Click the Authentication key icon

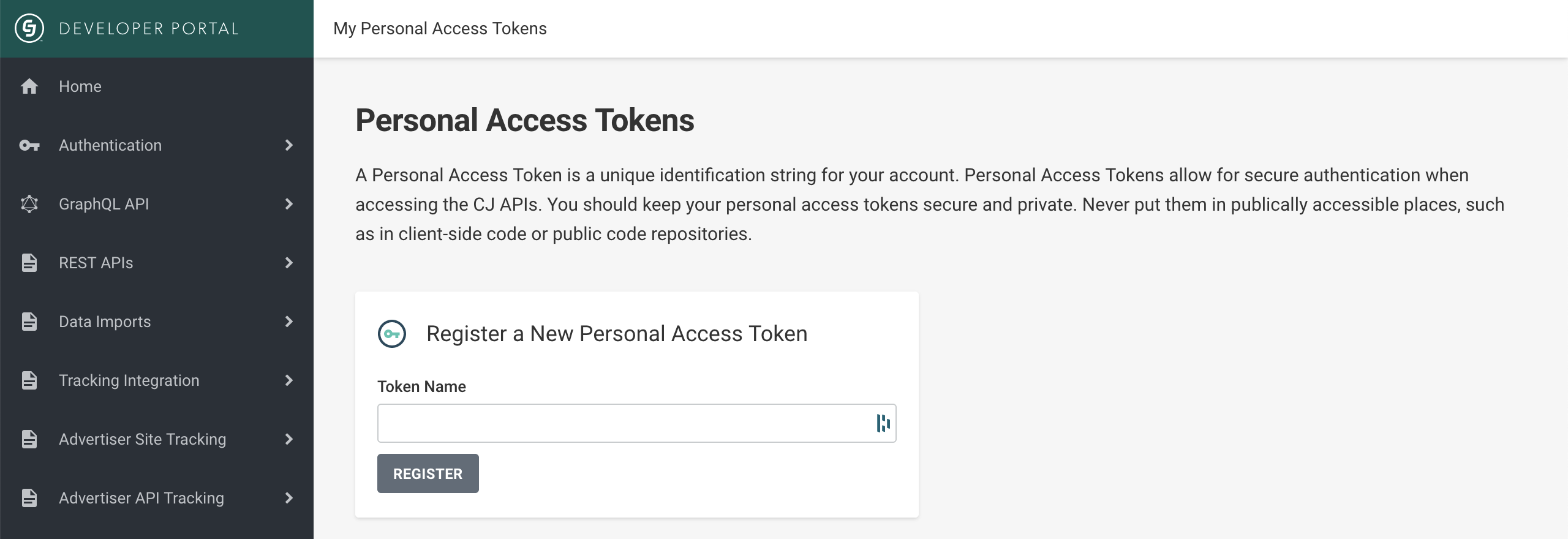pyautogui.click(x=29, y=145)
